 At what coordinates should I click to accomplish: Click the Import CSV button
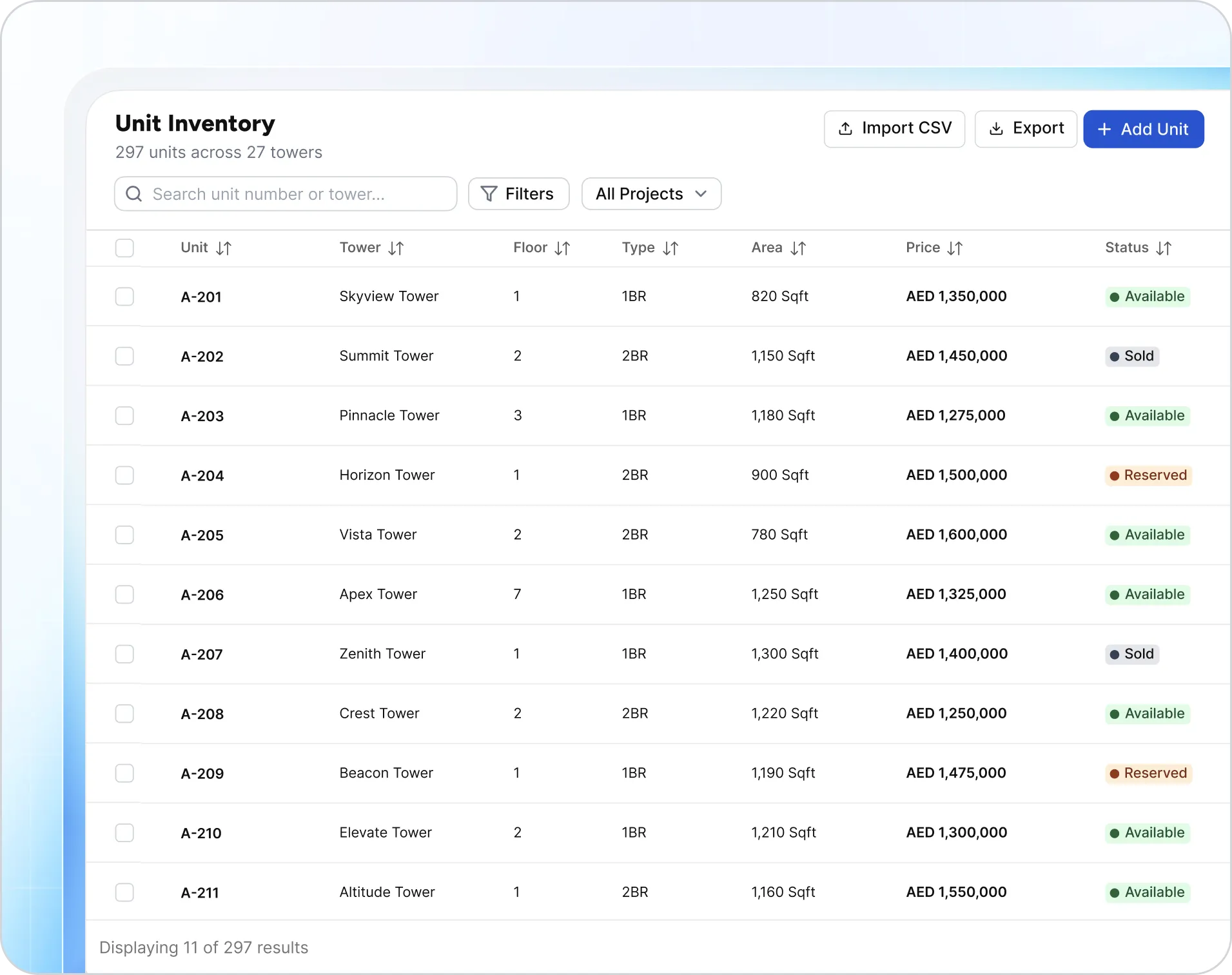click(894, 129)
